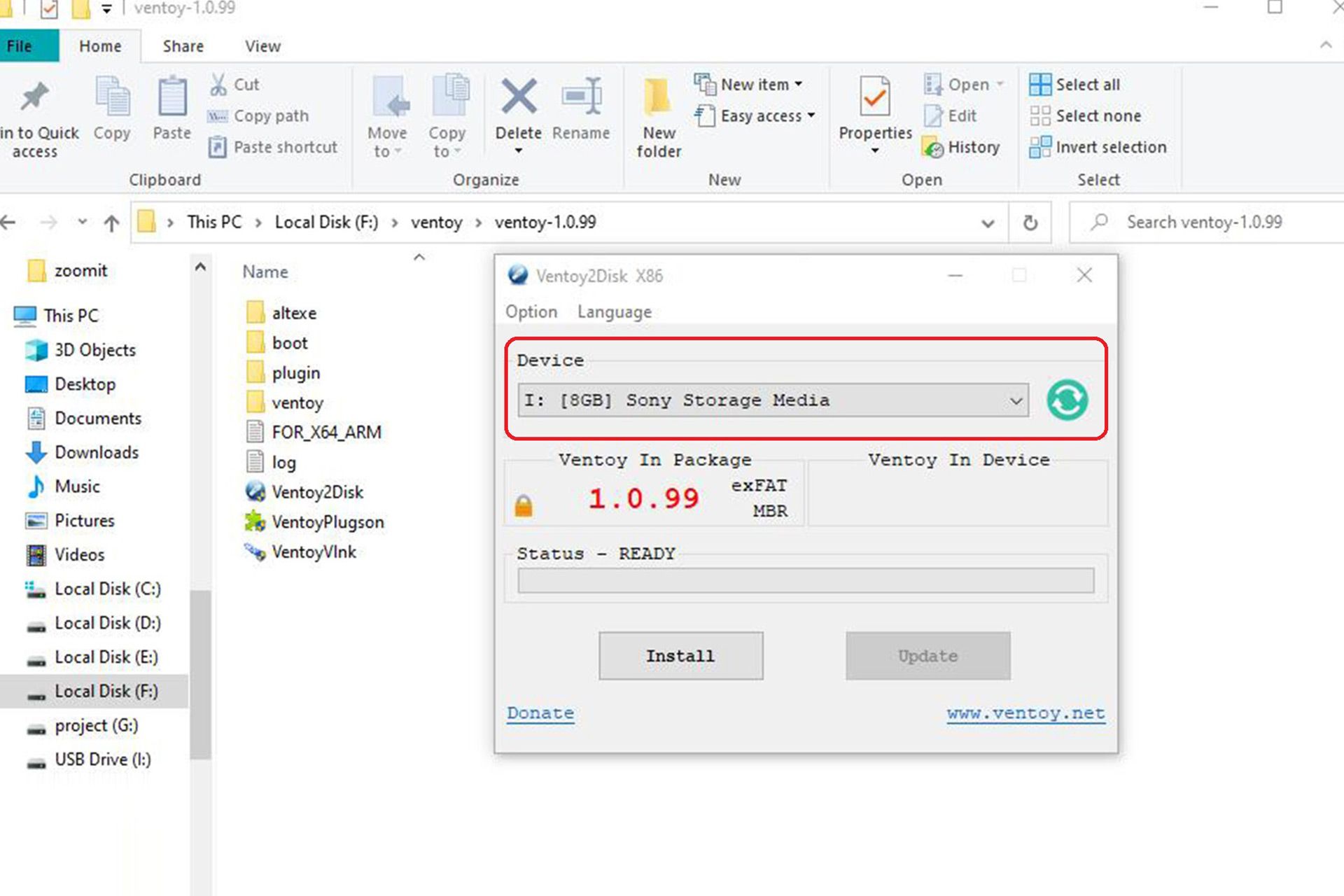Image resolution: width=1344 pixels, height=896 pixels.
Task: Click the View tab in File Explorer ribbon
Action: point(263,46)
